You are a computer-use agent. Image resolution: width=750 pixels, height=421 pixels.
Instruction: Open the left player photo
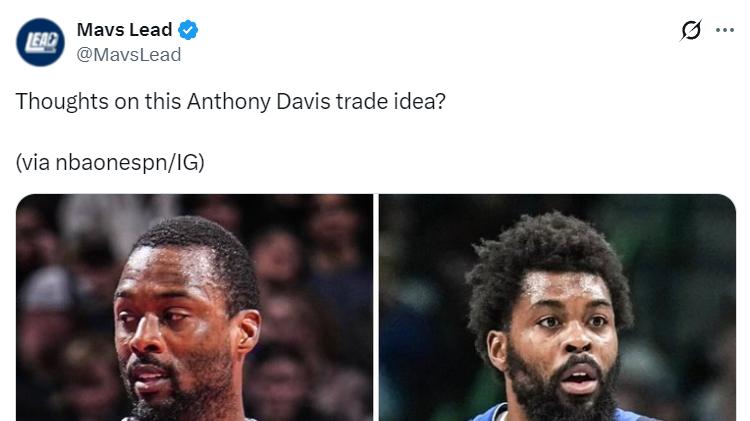[x=194, y=308]
